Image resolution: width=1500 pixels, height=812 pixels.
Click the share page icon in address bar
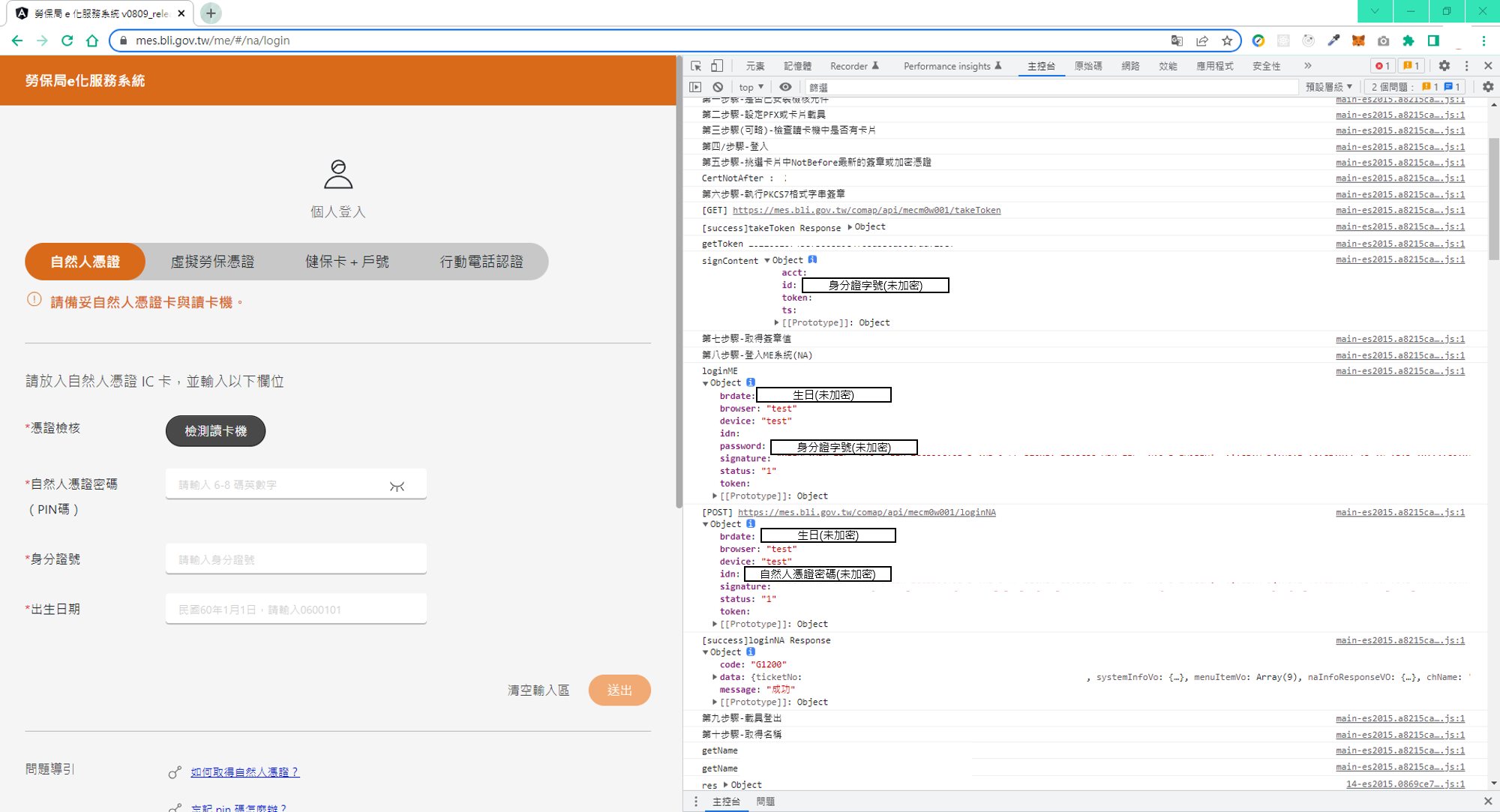point(1202,40)
